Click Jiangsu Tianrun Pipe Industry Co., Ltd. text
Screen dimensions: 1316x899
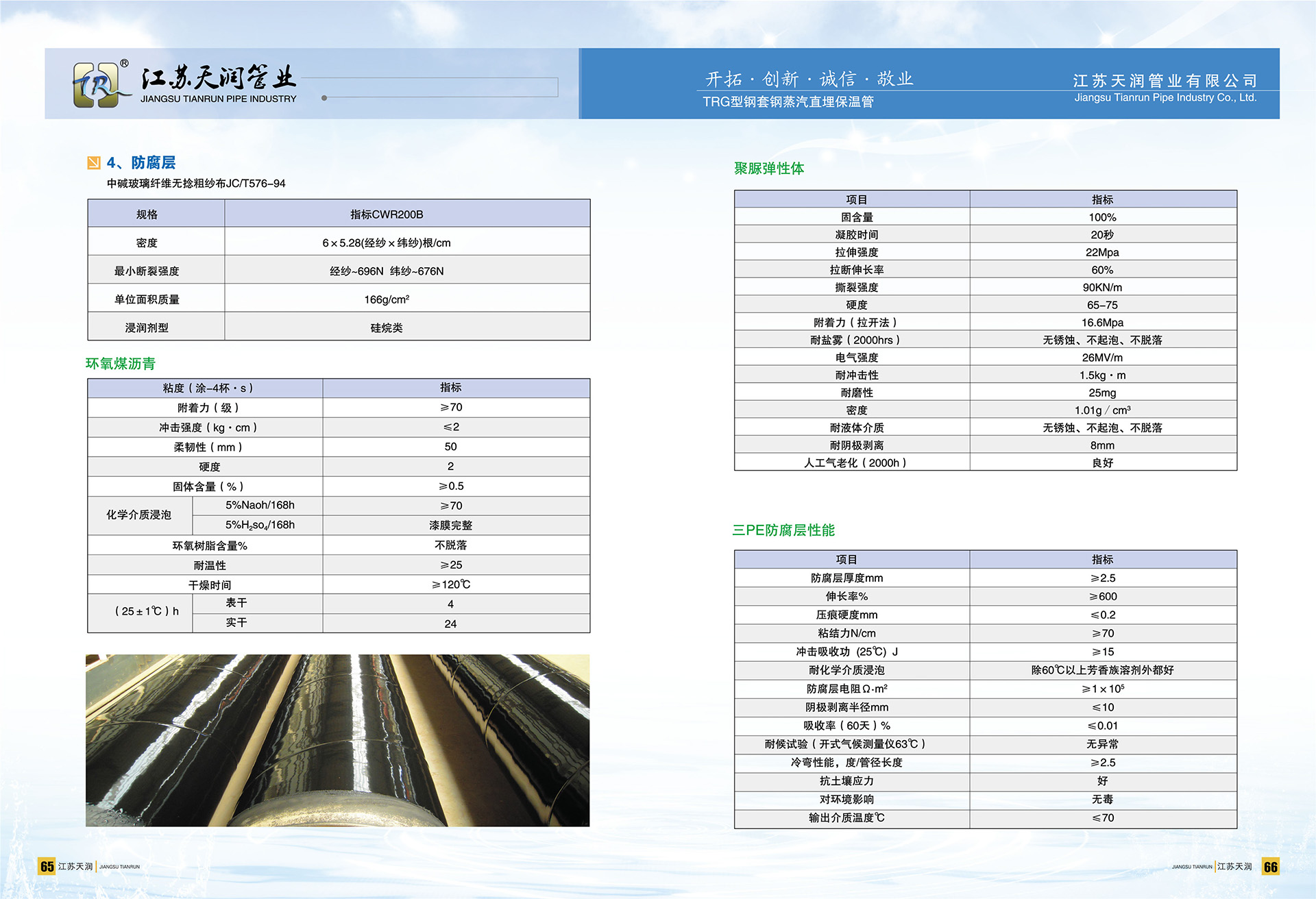coord(1165,98)
